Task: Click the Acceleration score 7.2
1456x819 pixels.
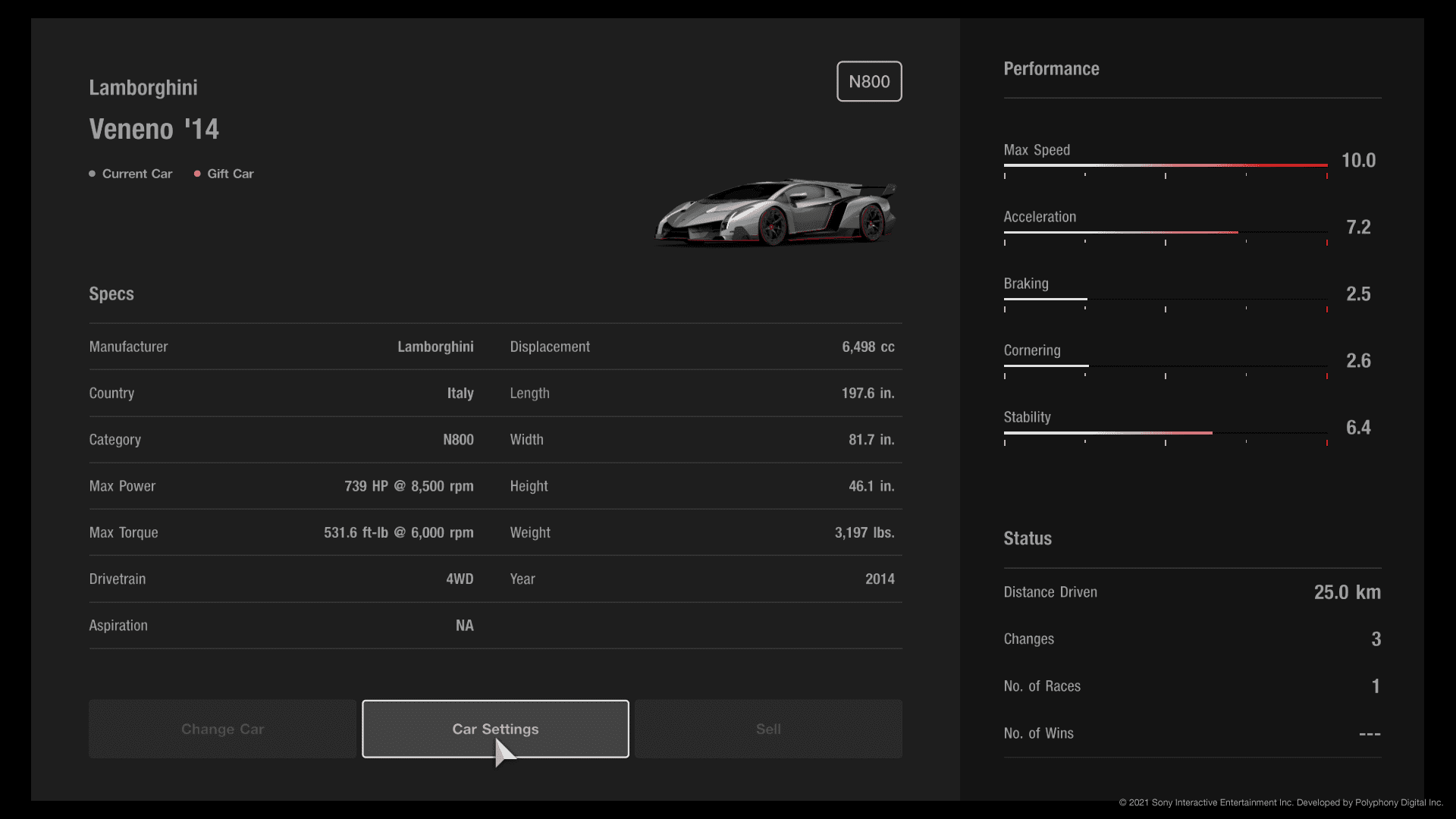Action: coord(1358,227)
